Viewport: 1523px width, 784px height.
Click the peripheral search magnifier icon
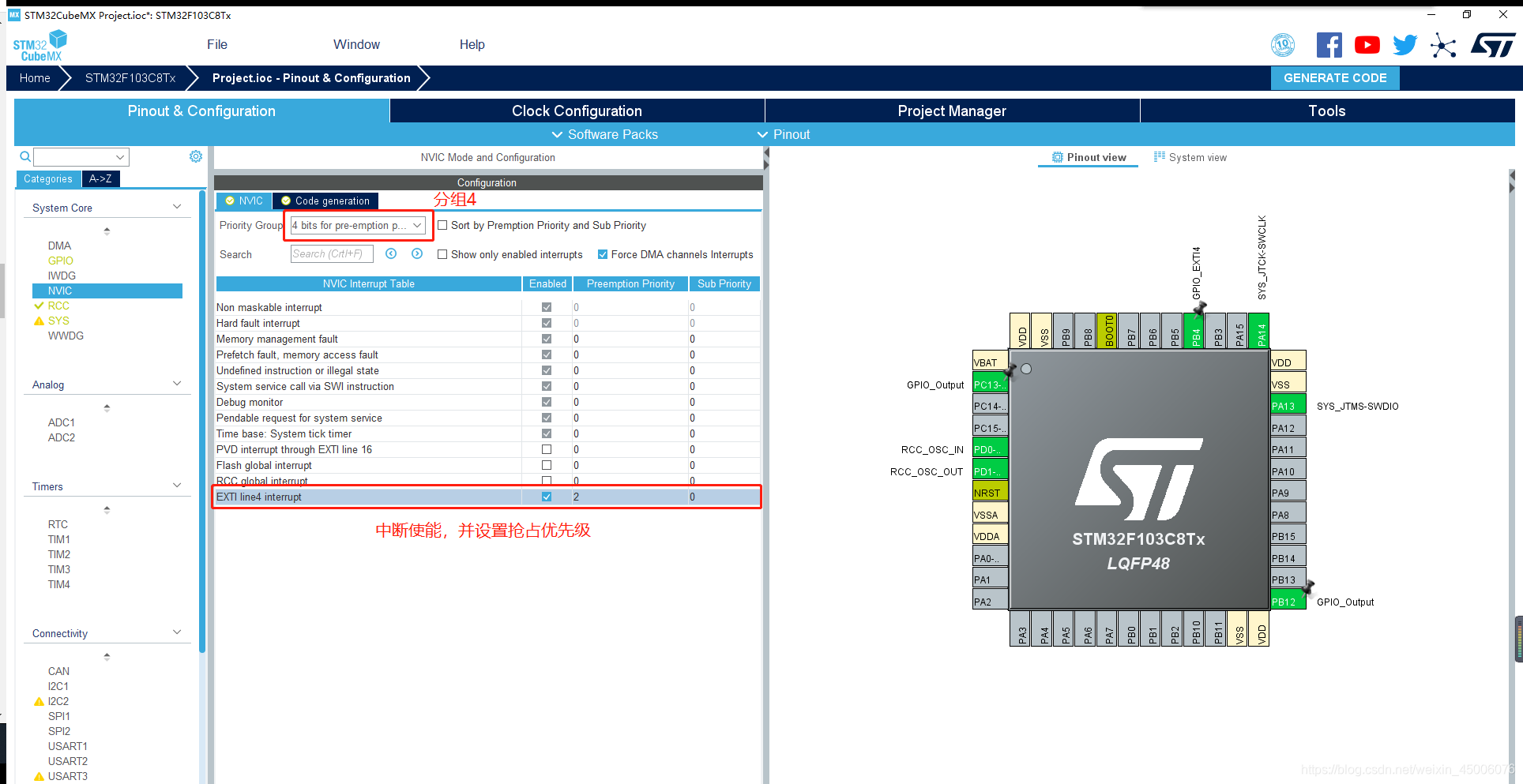(x=25, y=156)
